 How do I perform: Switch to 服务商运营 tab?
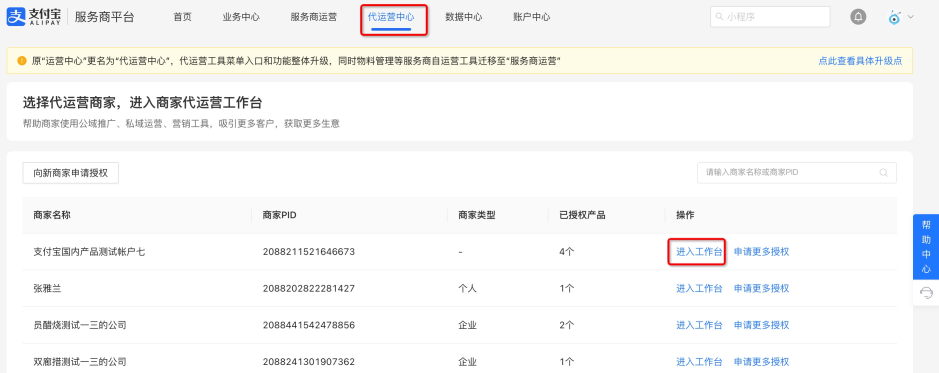click(x=313, y=17)
